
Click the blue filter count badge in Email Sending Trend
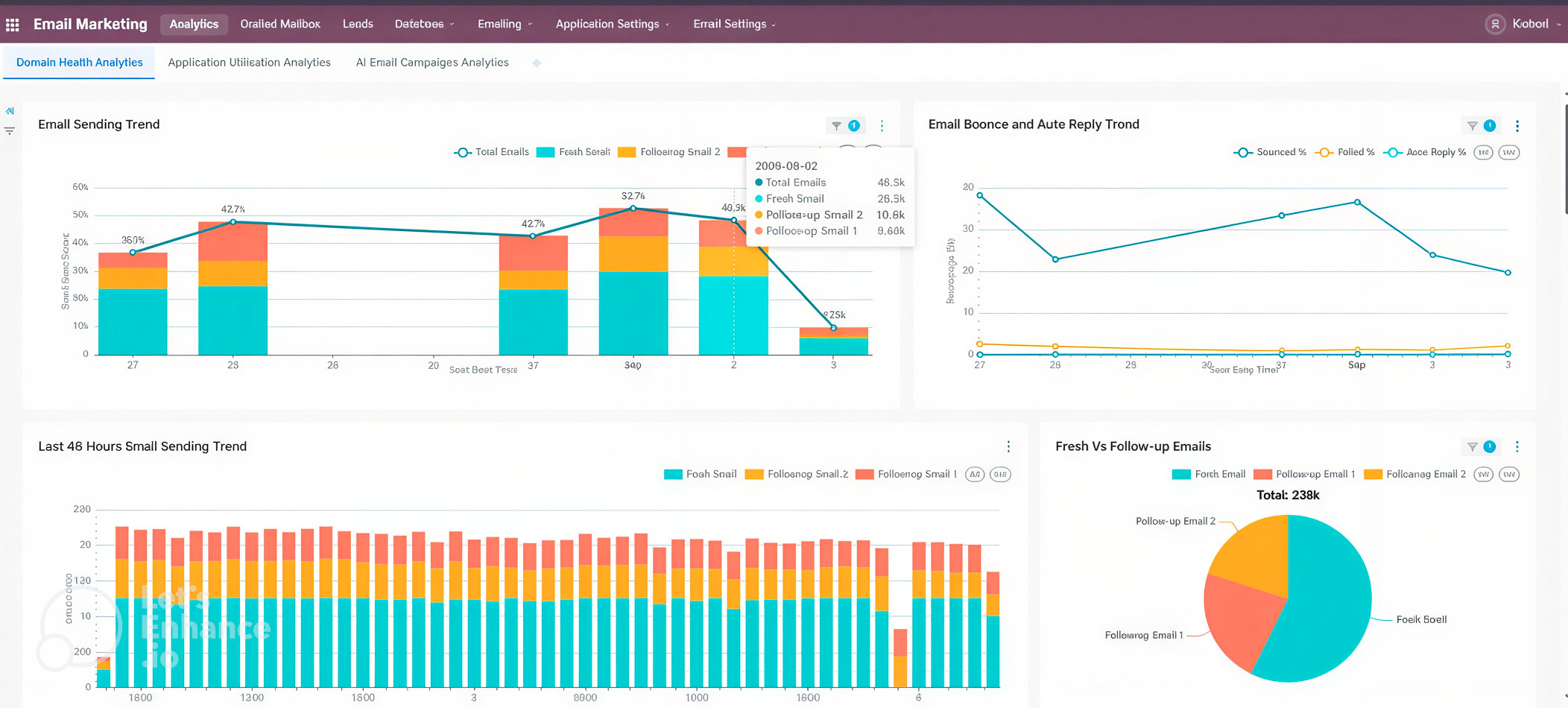(x=854, y=126)
